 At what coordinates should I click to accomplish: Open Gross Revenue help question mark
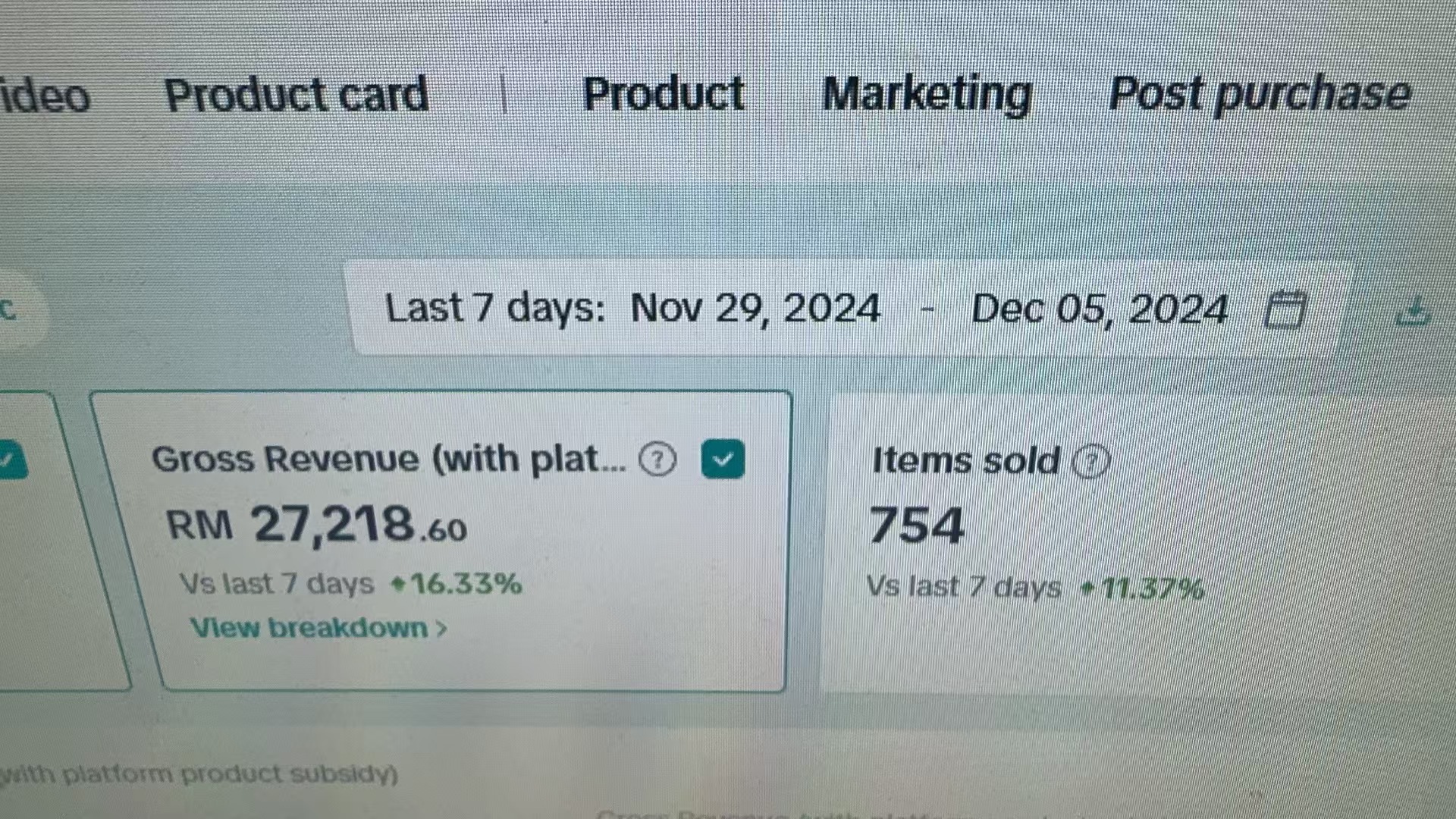(657, 459)
